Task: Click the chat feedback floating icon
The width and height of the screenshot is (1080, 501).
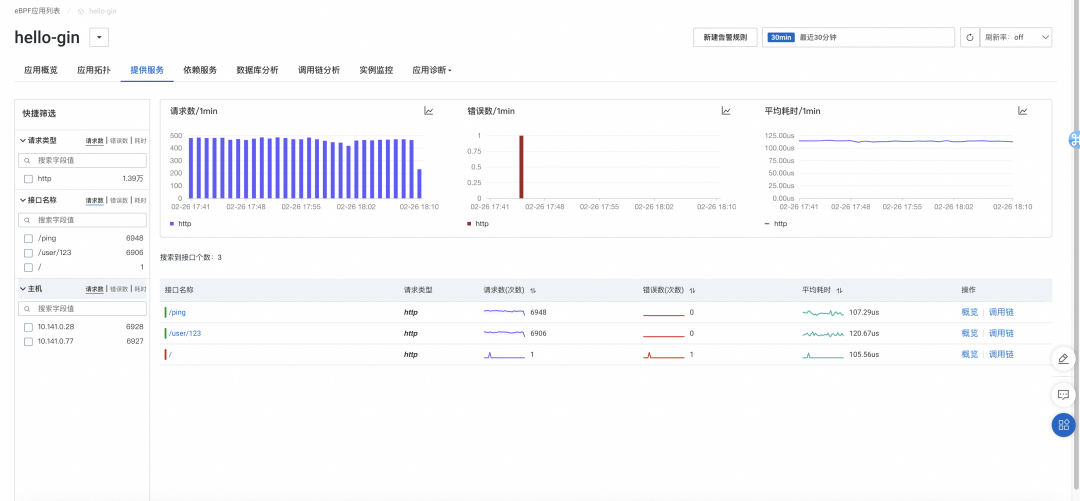Action: click(1063, 395)
